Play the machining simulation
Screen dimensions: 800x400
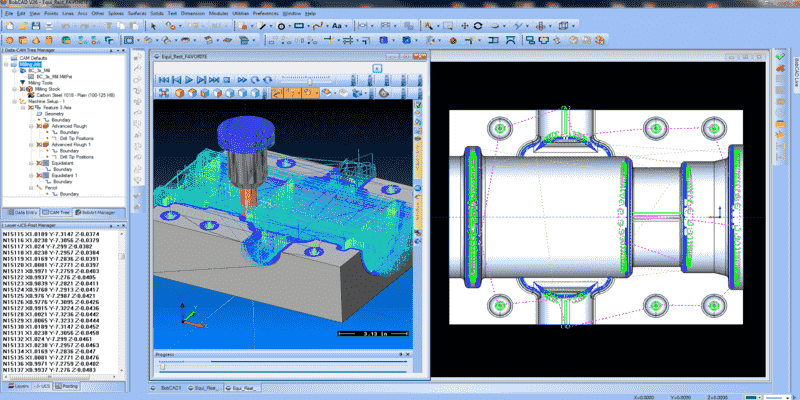coord(188,80)
